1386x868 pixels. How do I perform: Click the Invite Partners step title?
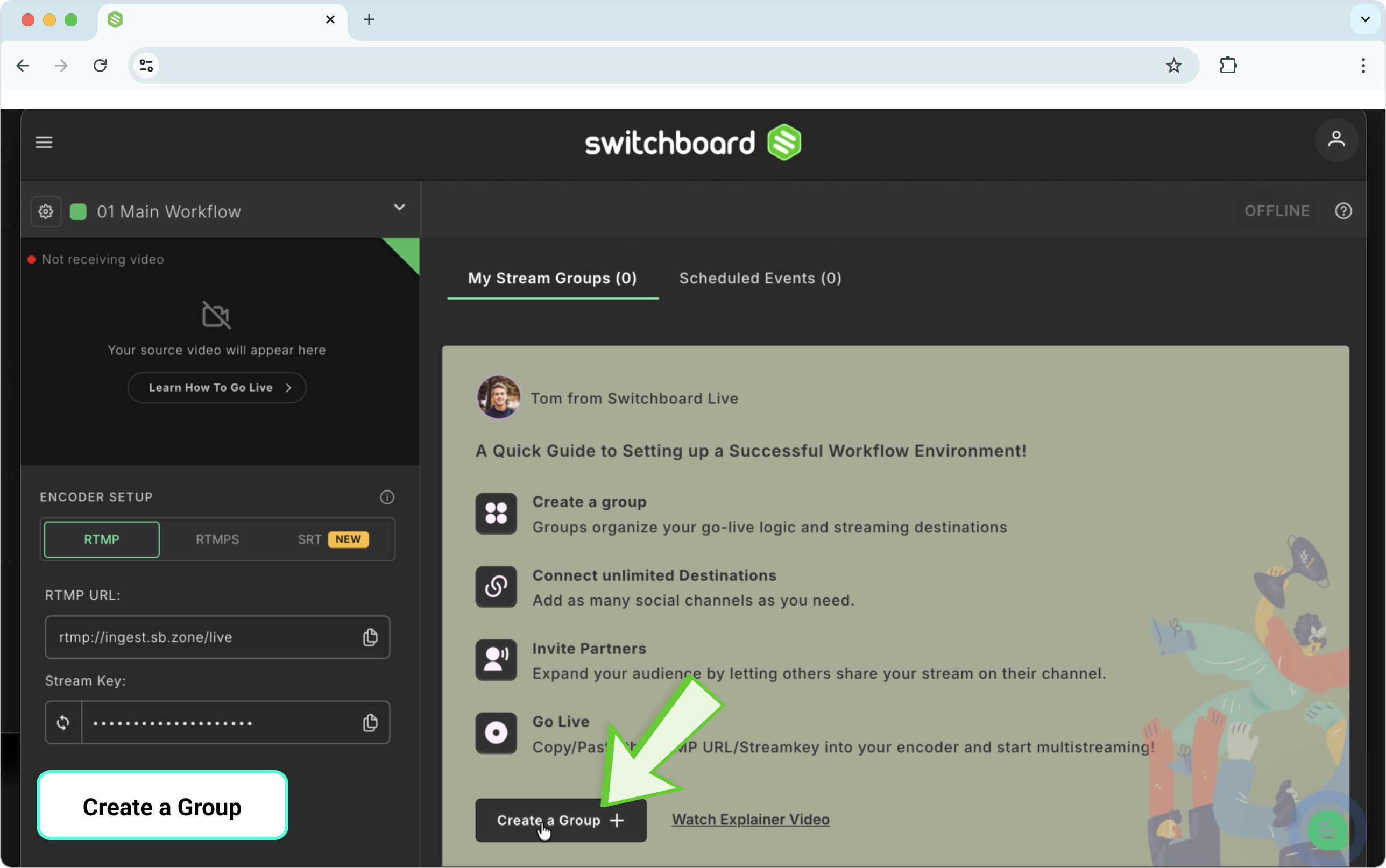point(589,649)
